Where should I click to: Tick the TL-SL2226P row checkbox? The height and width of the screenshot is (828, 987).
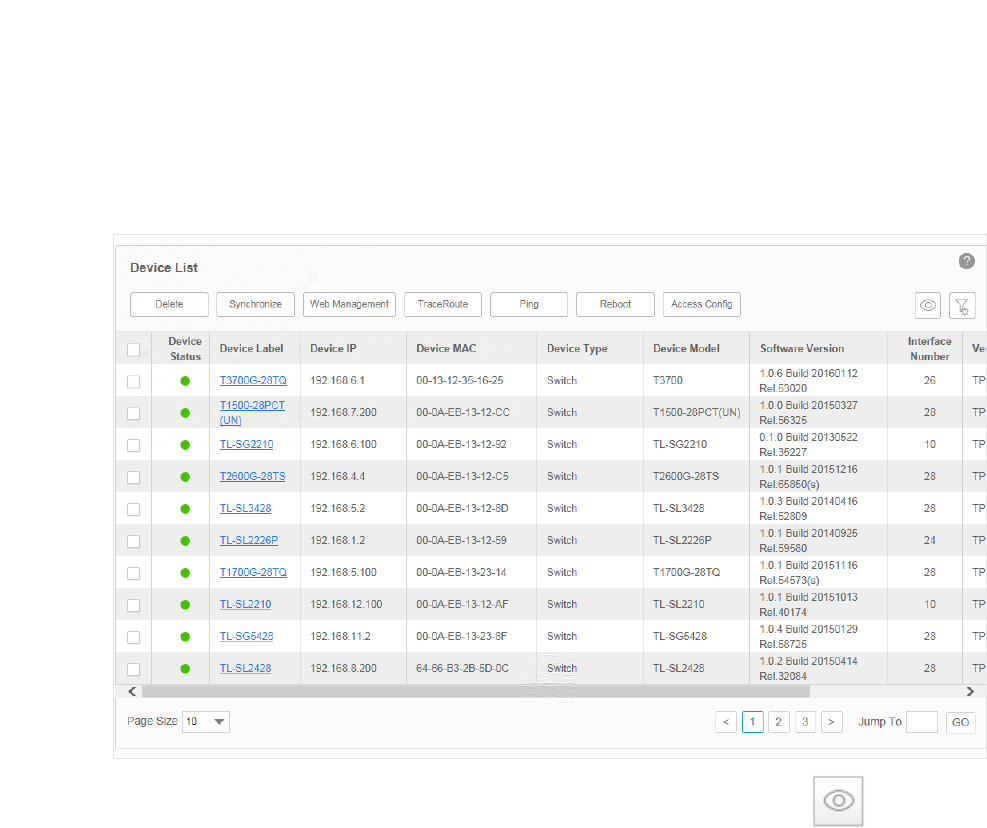point(133,542)
